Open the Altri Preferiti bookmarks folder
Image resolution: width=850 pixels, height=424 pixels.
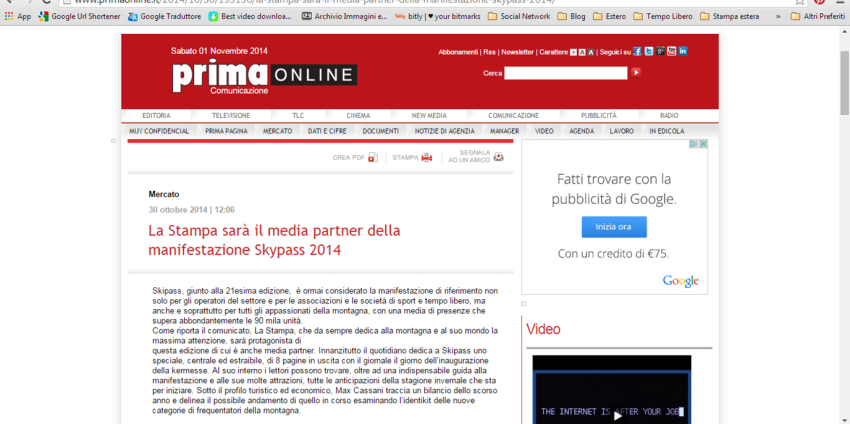point(819,16)
